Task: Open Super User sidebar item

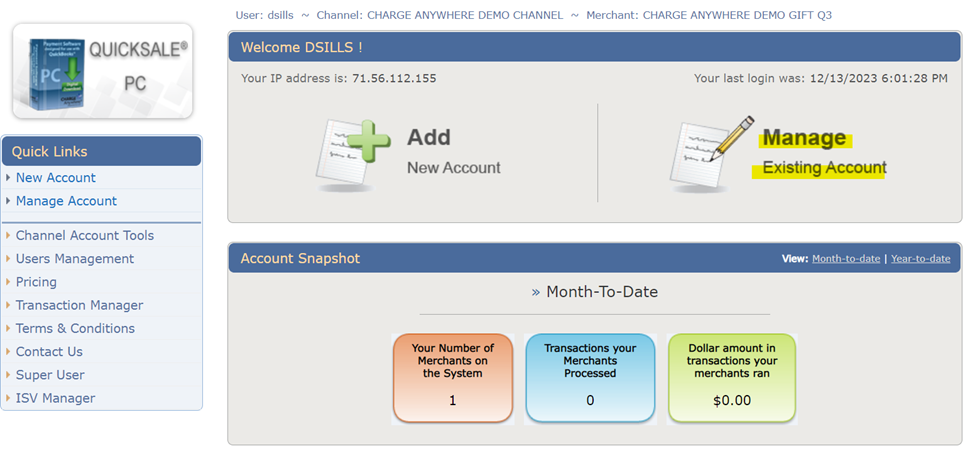Action: tap(50, 375)
